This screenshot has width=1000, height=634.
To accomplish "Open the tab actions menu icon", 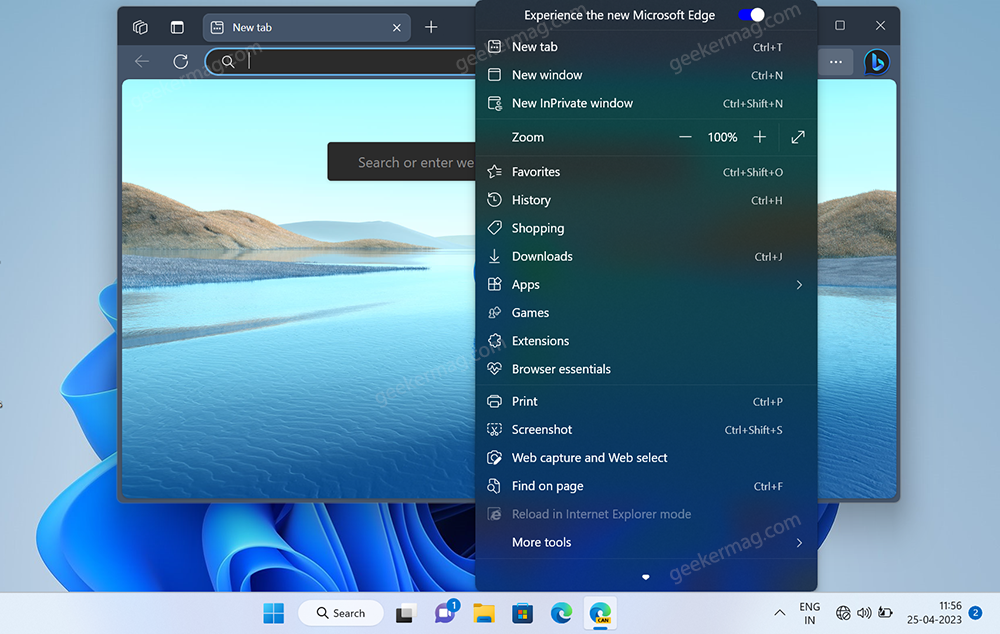I will pyautogui.click(x=177, y=27).
